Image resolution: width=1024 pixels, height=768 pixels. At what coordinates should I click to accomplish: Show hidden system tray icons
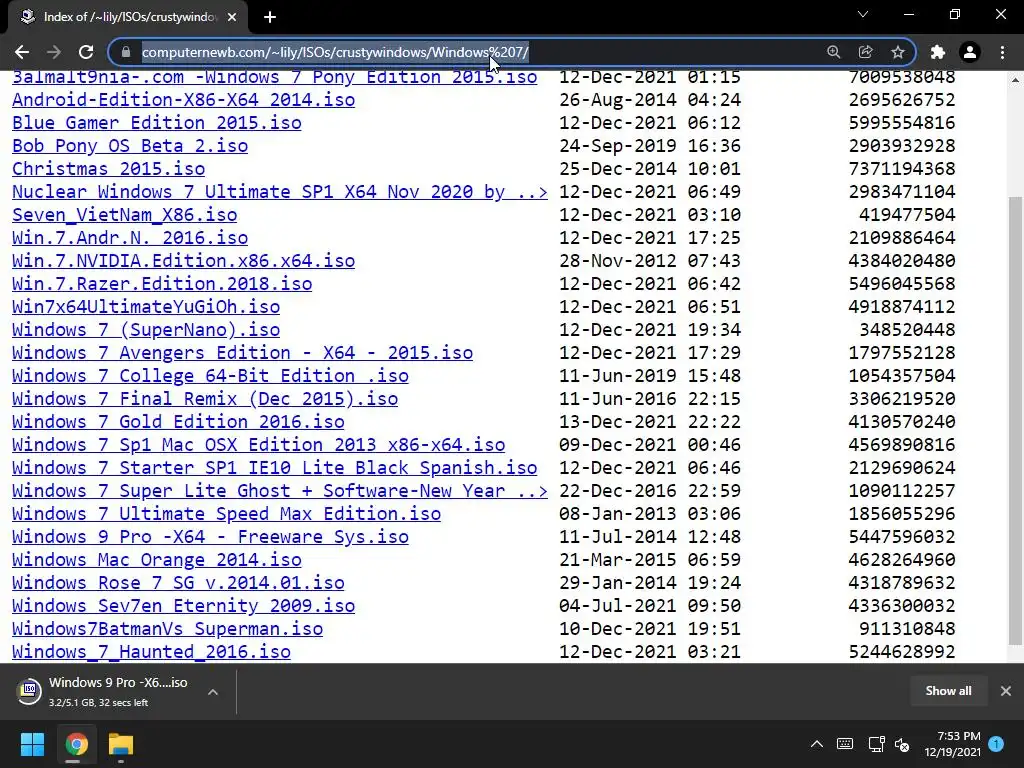[817, 744]
